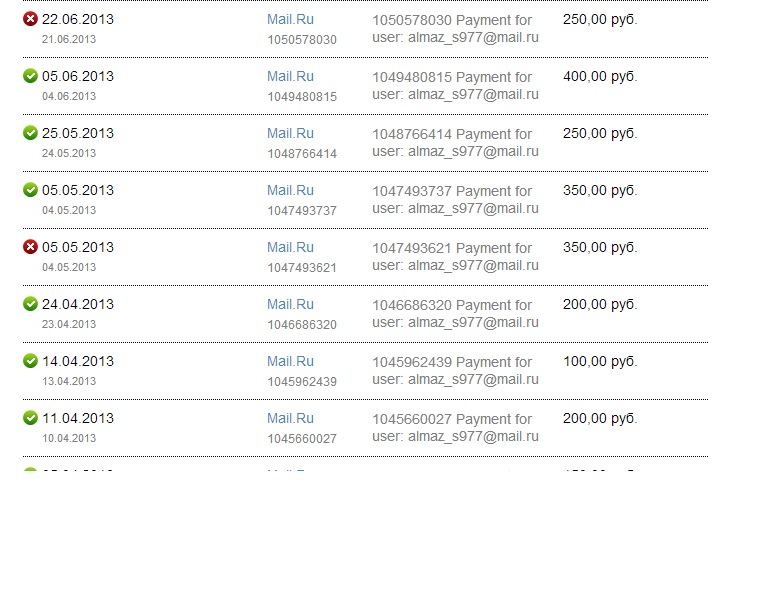This screenshot has width=768, height=614.
Task: Open Mail.Ru link for transaction 1049480815
Action: tap(290, 76)
